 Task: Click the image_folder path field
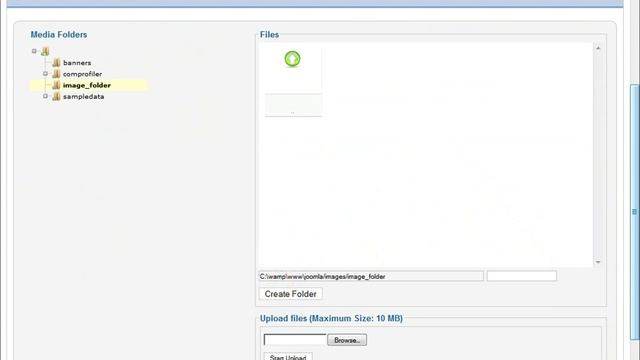click(x=371, y=276)
